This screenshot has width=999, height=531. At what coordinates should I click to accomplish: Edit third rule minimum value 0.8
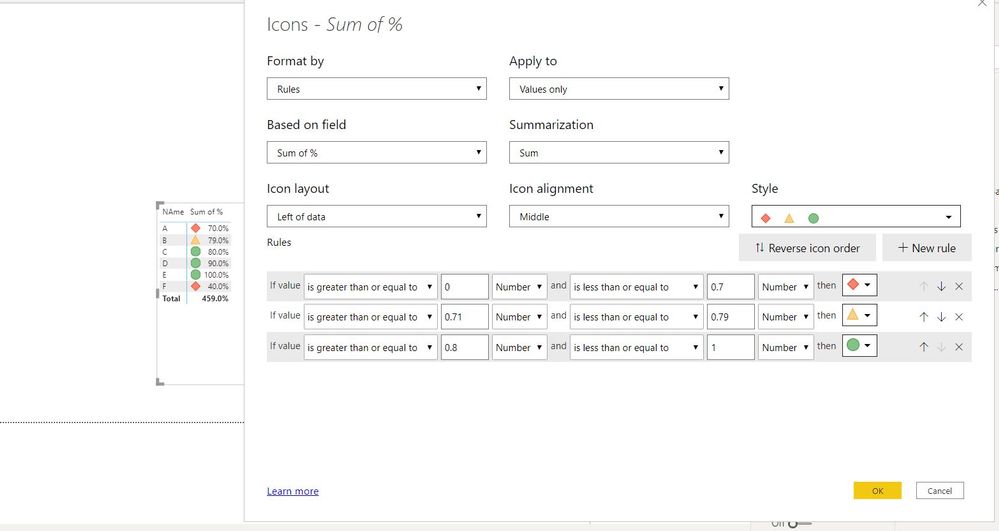[464, 347]
